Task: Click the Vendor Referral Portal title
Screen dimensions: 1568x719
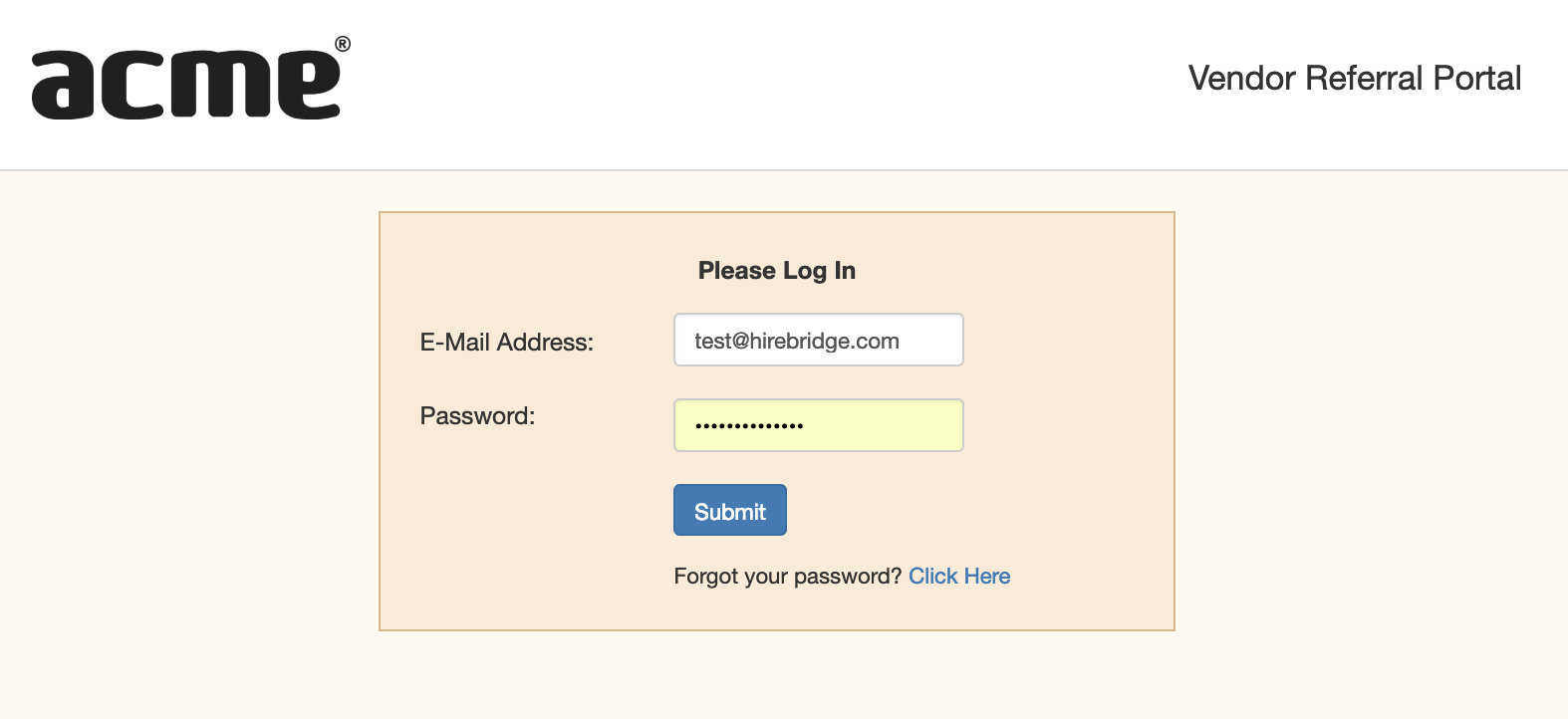Action: point(1354,78)
